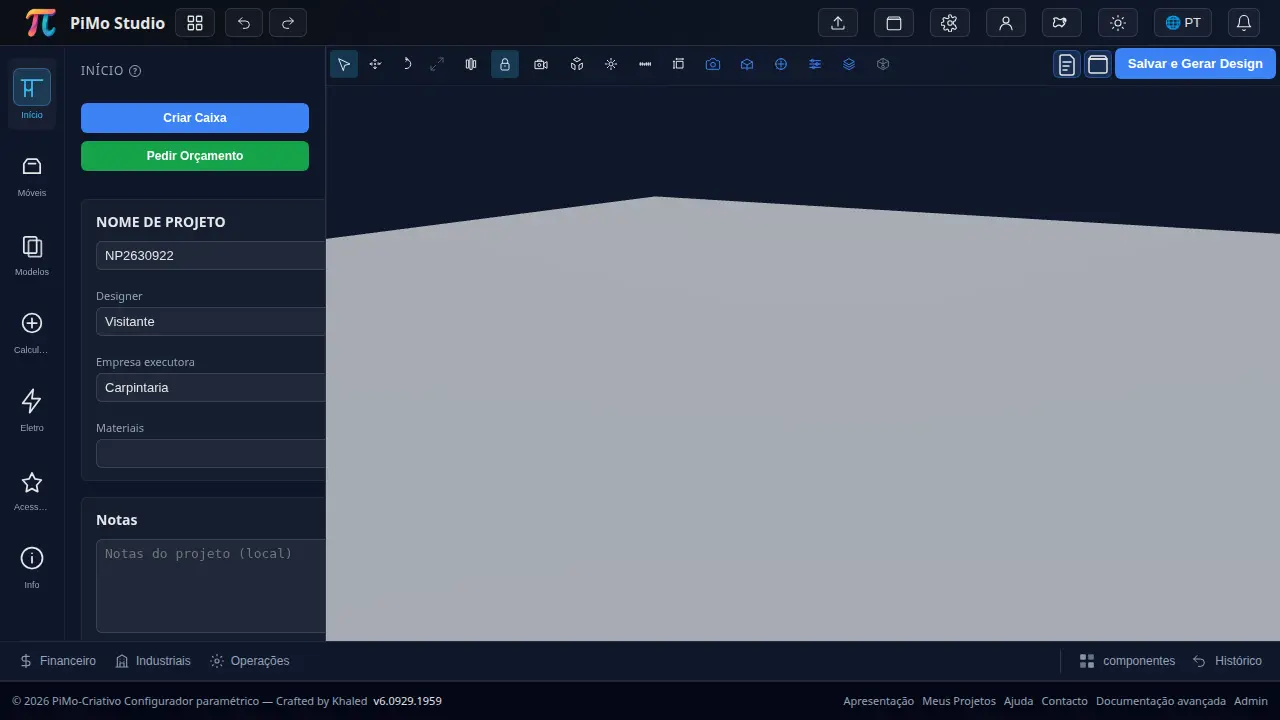
Task: Open the notifications bell
Action: [x=1244, y=23]
